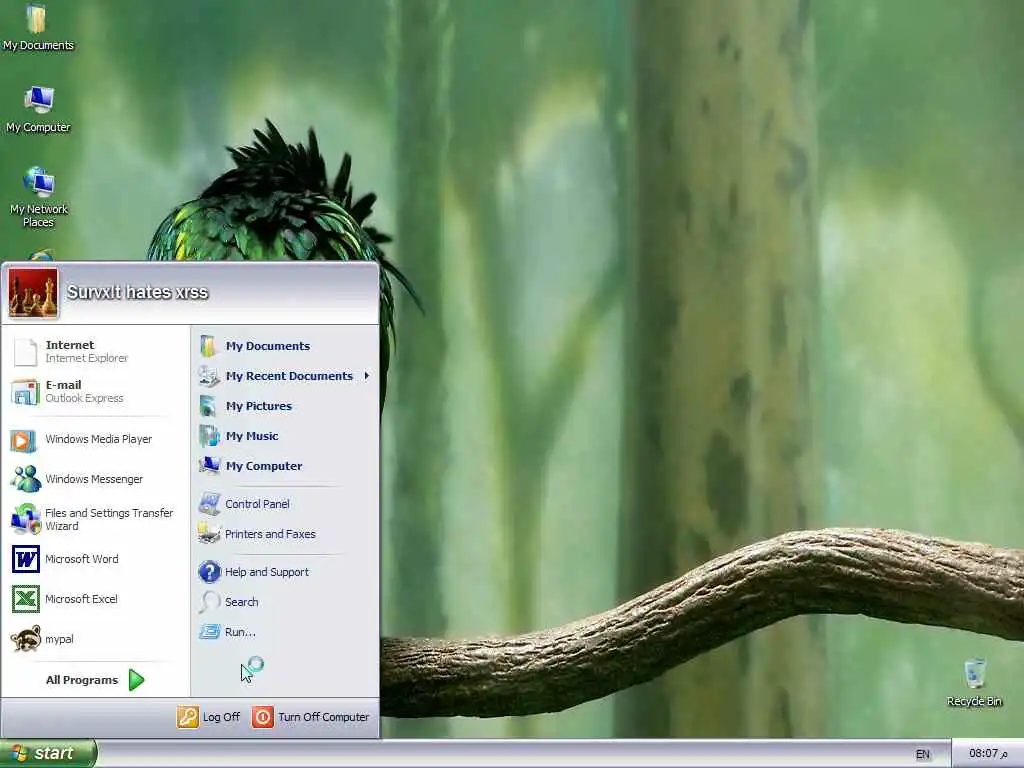Click the Microsoft Word label

(82, 559)
